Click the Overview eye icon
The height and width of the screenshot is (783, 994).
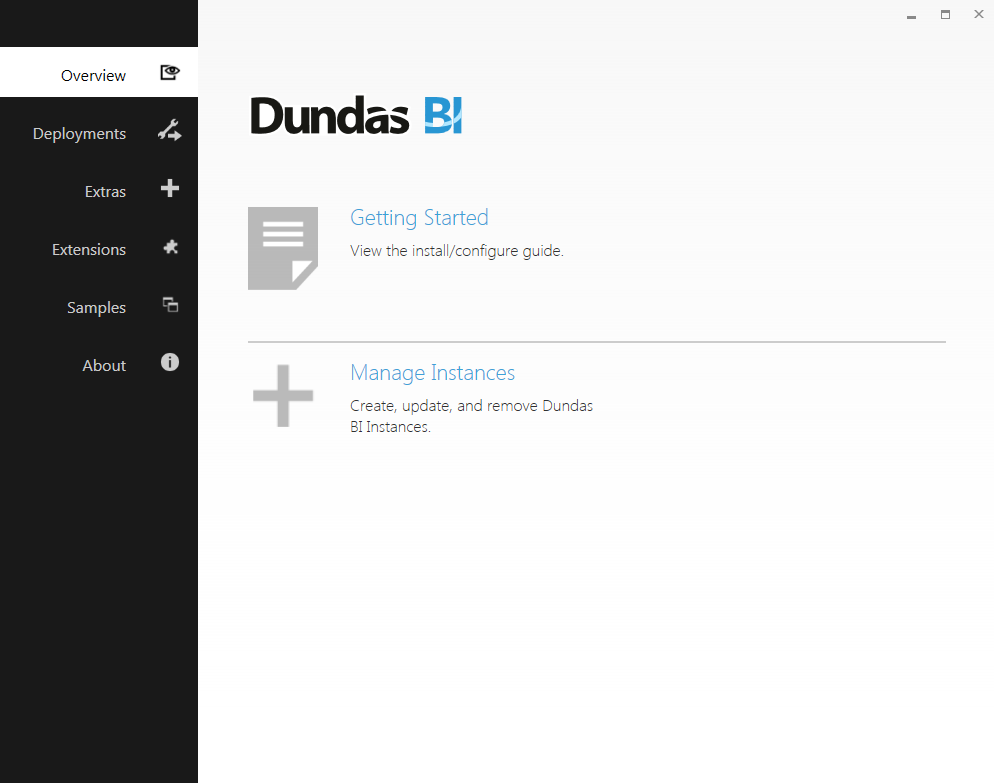(170, 72)
